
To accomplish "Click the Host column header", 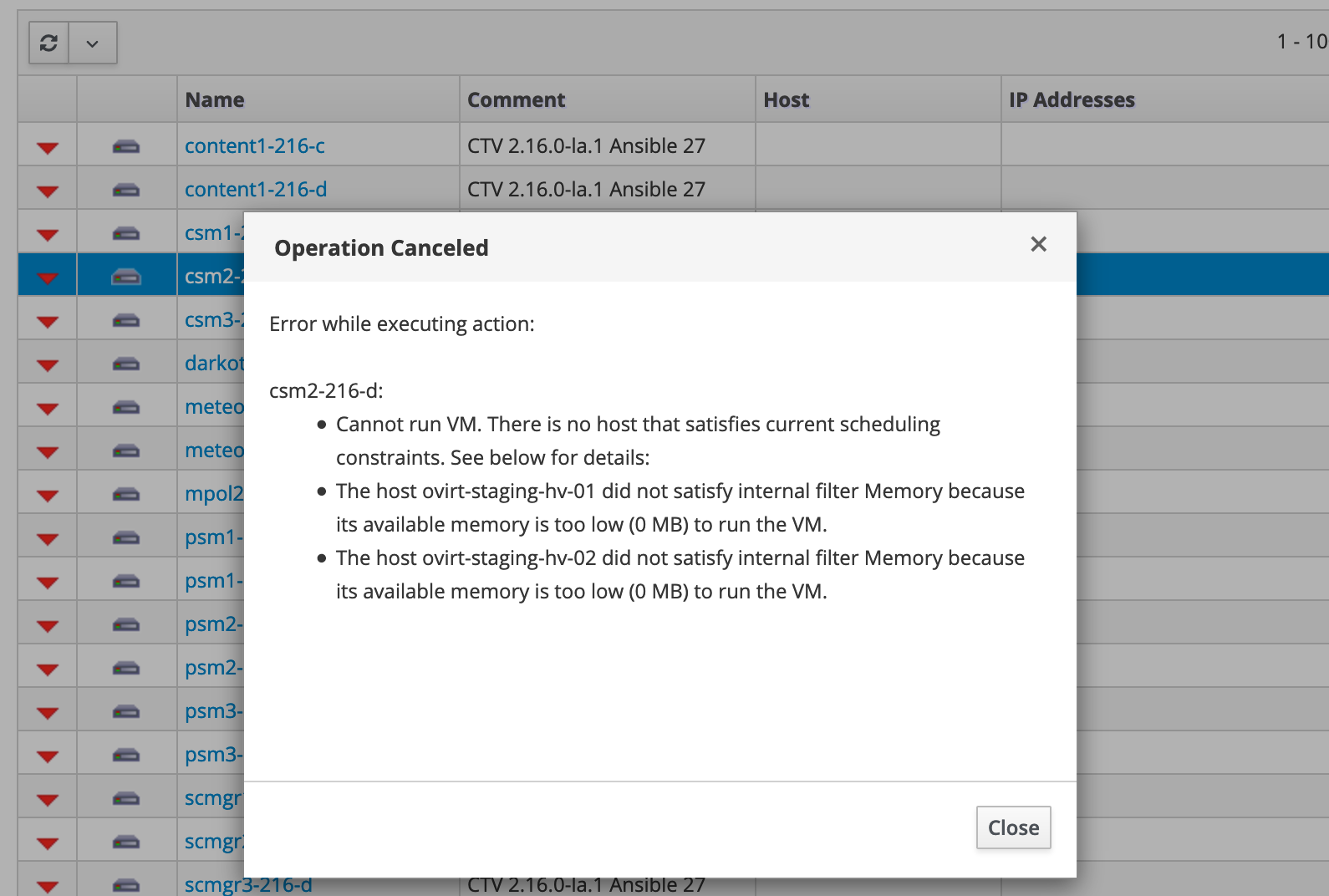I will 786,100.
